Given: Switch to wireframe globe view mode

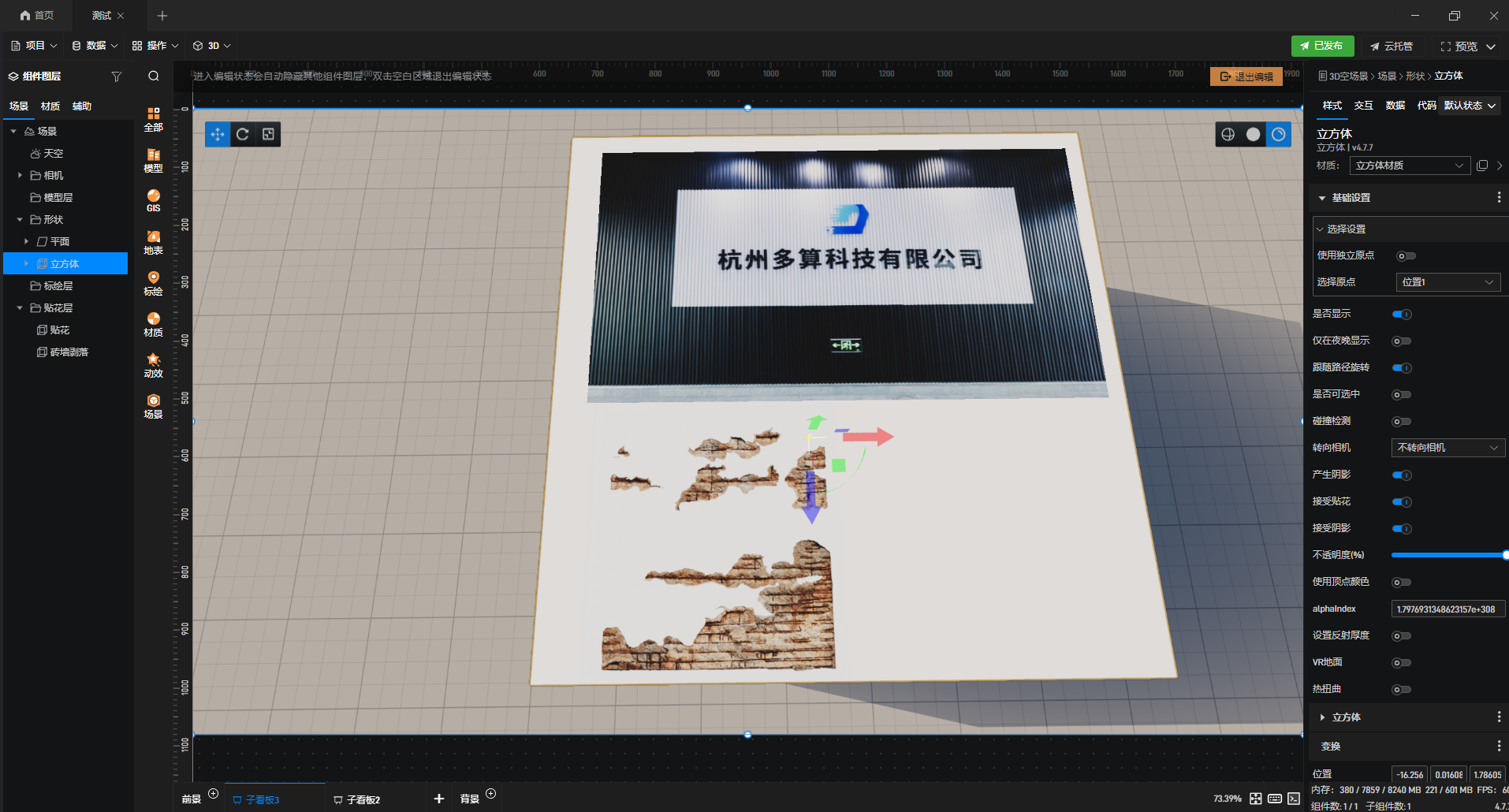Looking at the screenshot, I should click(x=1228, y=135).
